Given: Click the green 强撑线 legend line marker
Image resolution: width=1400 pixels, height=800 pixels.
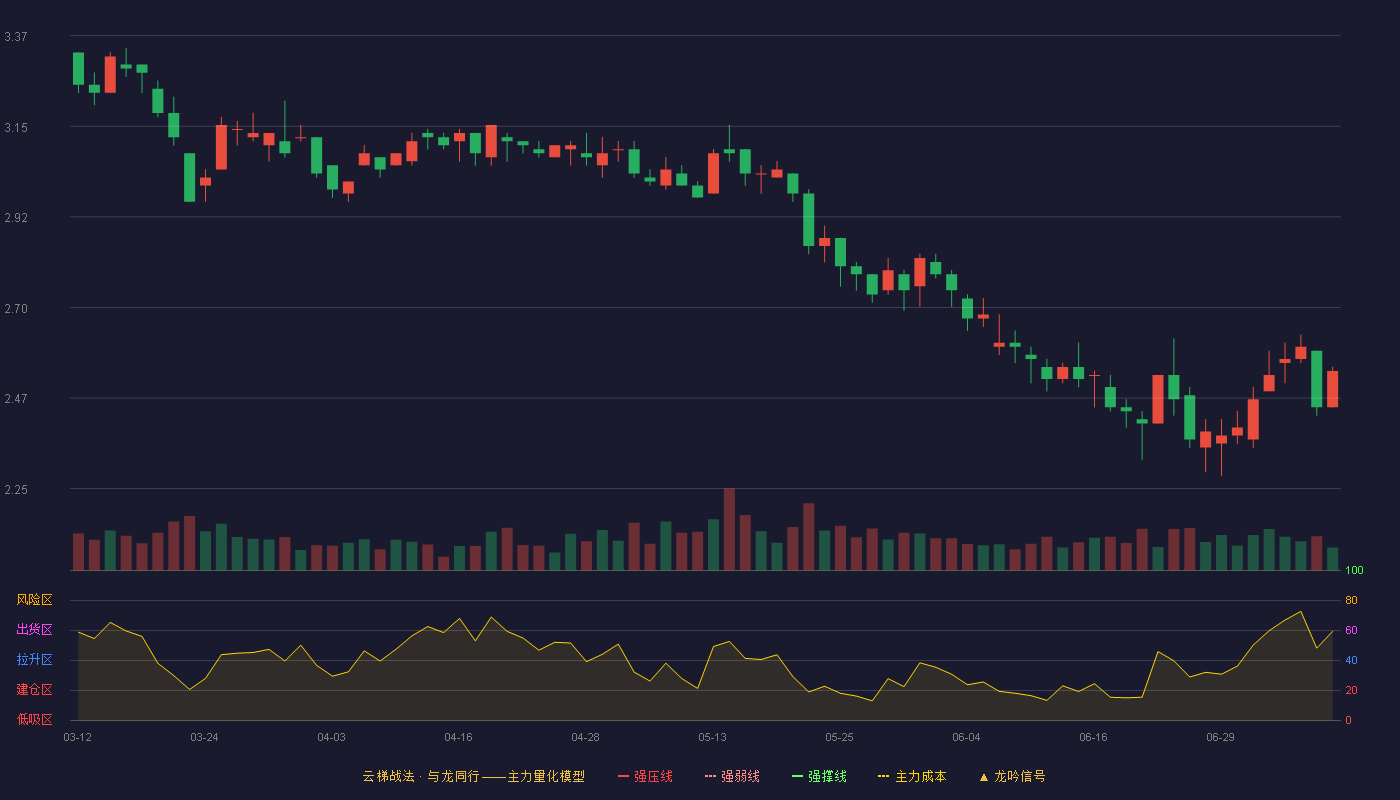Looking at the screenshot, I should pos(798,776).
